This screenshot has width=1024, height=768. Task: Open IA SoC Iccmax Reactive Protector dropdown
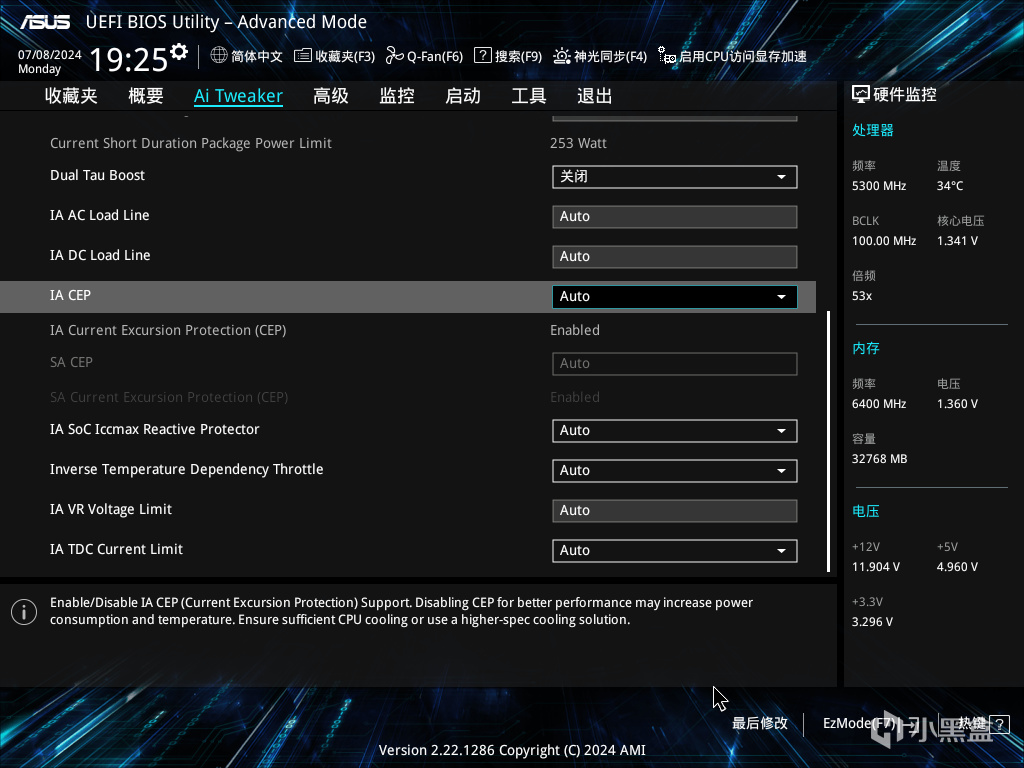[675, 430]
